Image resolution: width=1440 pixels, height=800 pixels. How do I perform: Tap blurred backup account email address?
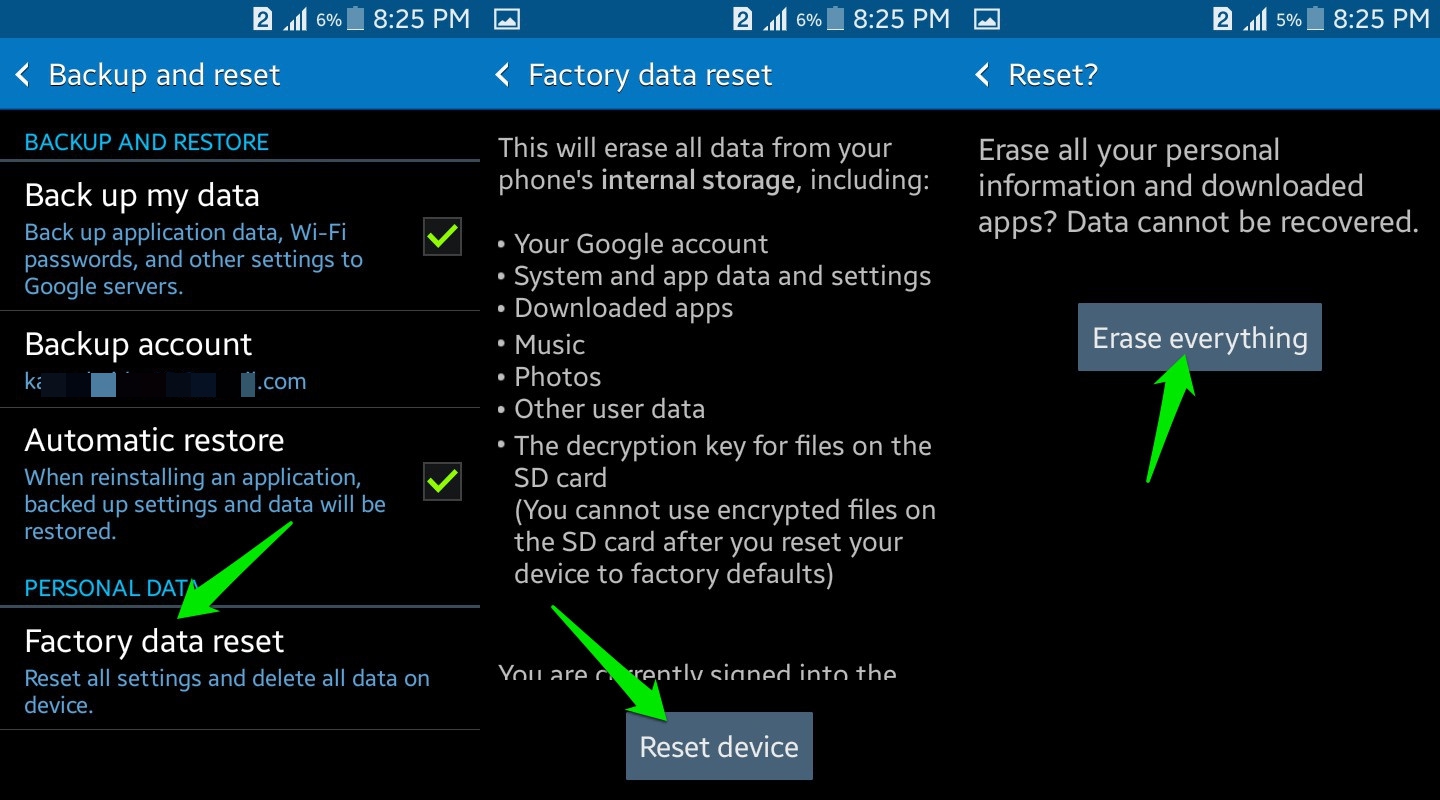coord(165,381)
